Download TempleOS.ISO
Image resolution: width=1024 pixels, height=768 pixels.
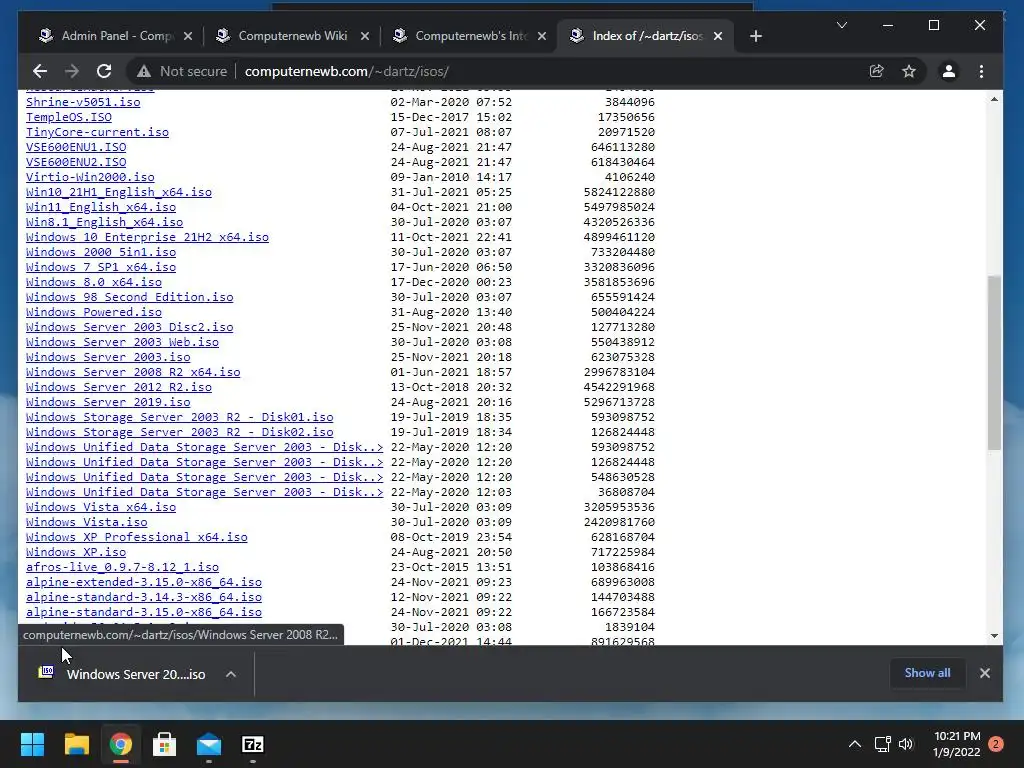click(x=69, y=117)
